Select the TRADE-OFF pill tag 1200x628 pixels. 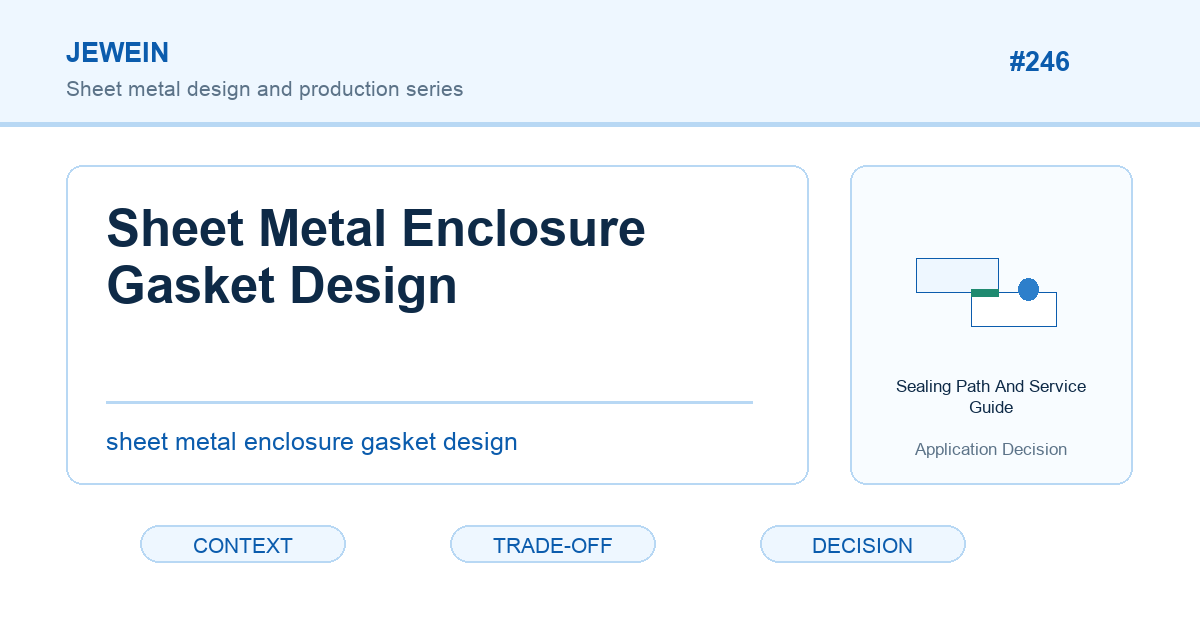[x=553, y=544]
